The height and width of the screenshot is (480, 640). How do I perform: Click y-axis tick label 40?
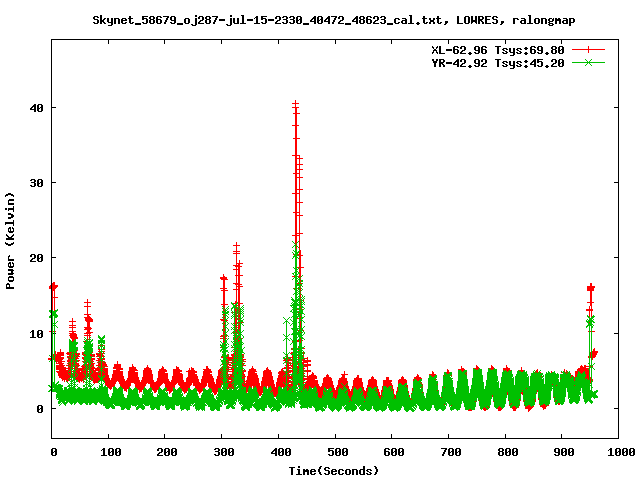[x=37, y=108]
